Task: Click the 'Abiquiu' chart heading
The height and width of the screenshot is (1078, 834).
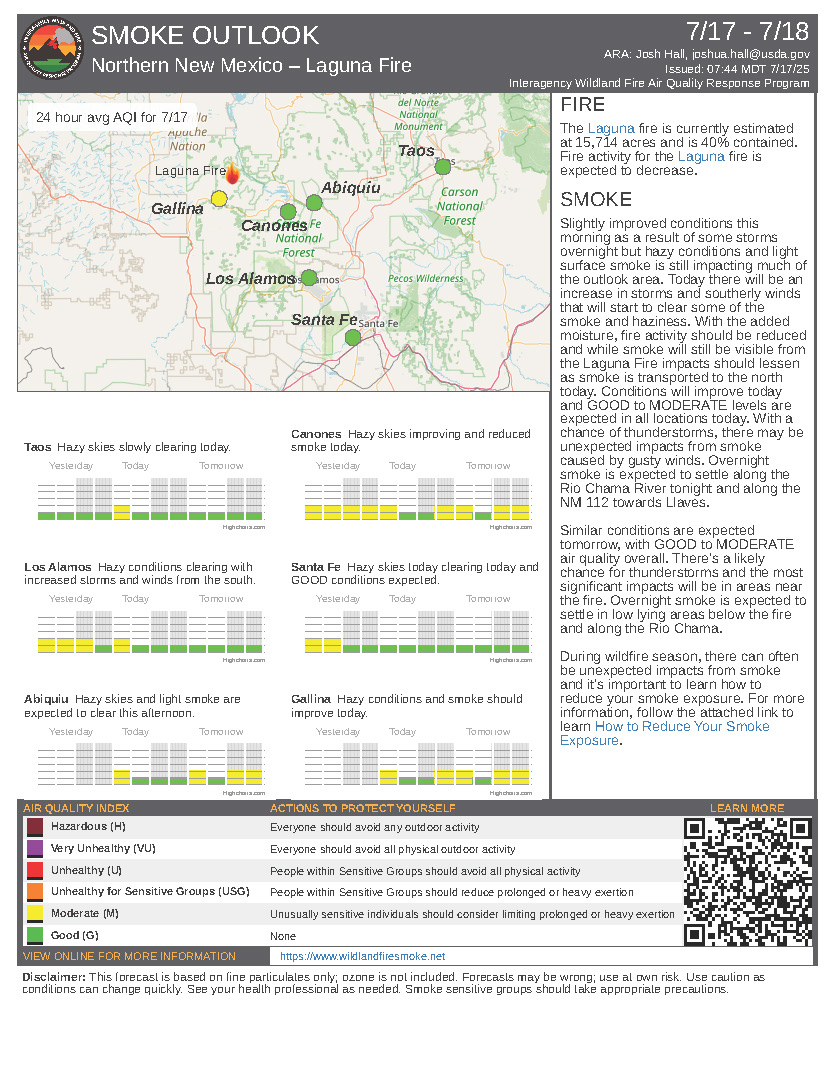Action: pyautogui.click(x=46, y=699)
